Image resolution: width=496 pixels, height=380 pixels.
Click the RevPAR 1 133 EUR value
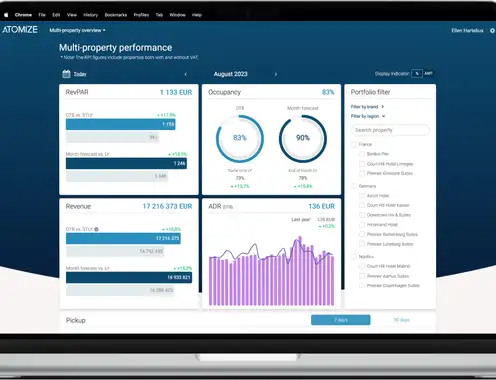click(176, 92)
